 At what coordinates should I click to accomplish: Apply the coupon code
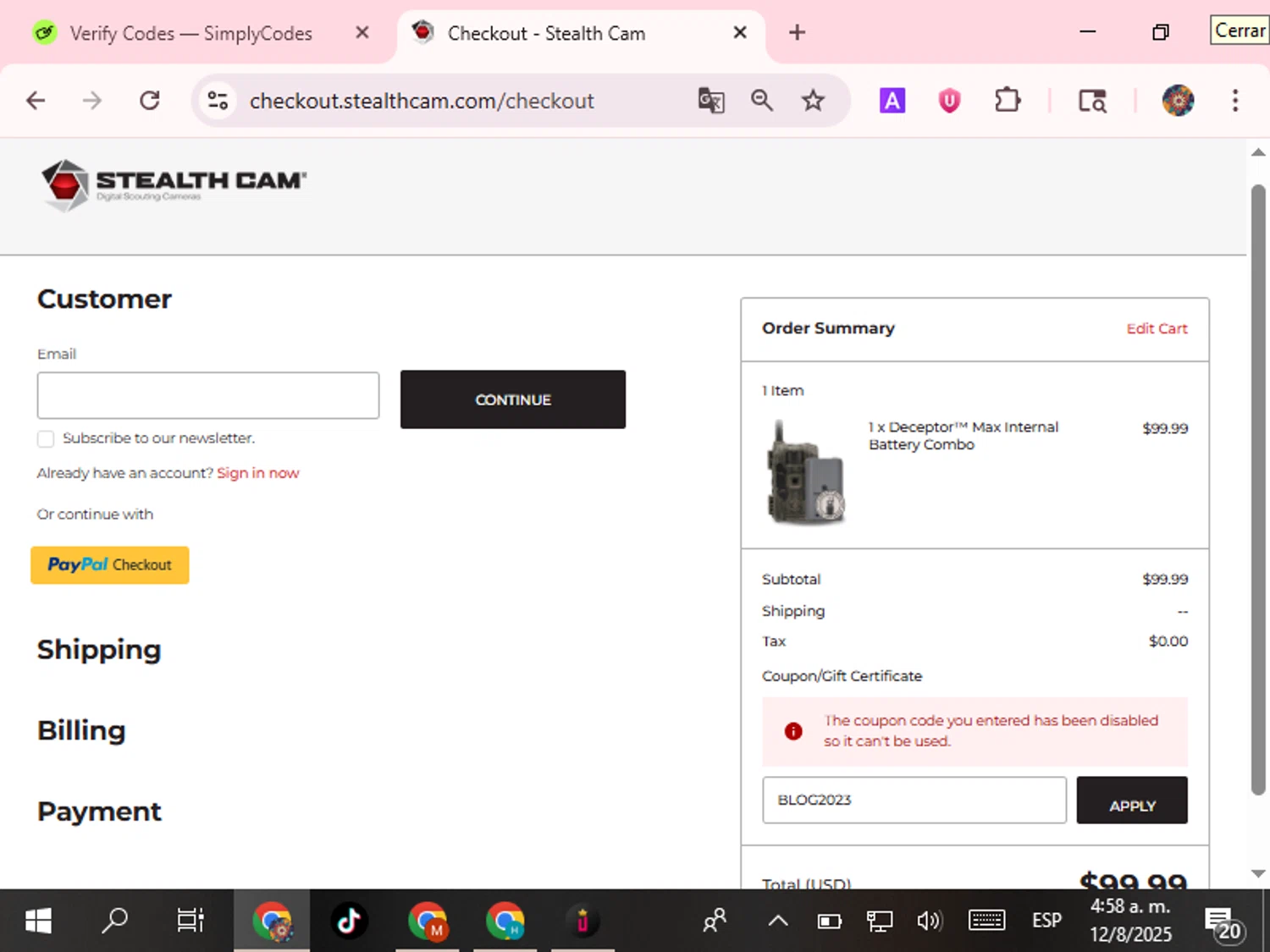point(1132,801)
